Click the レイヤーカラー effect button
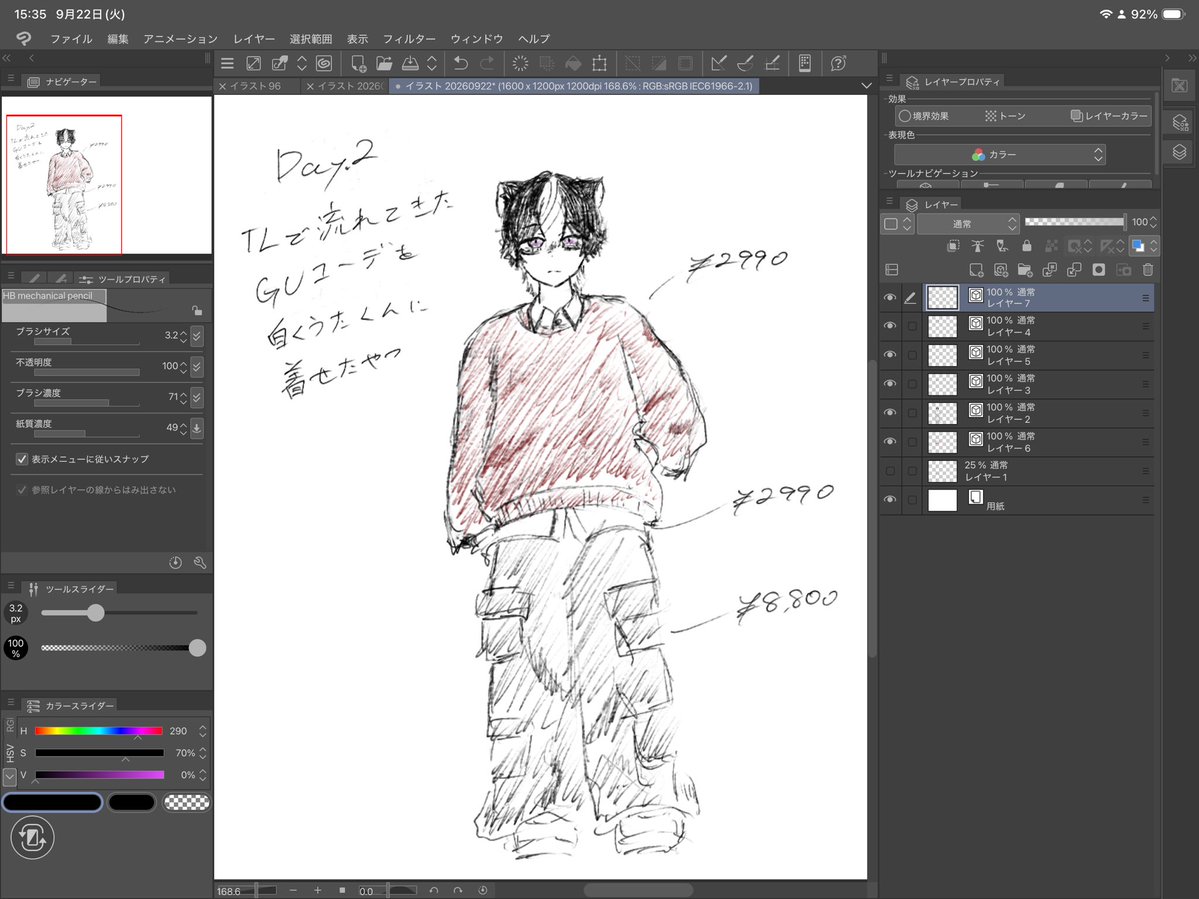 click(1110, 116)
